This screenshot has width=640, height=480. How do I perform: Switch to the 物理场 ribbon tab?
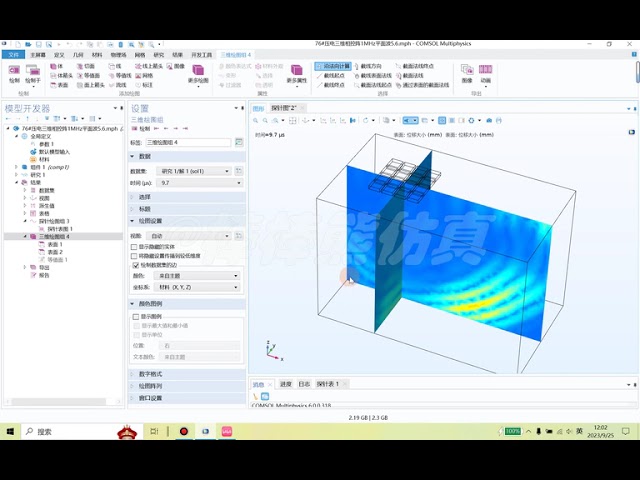[118, 55]
